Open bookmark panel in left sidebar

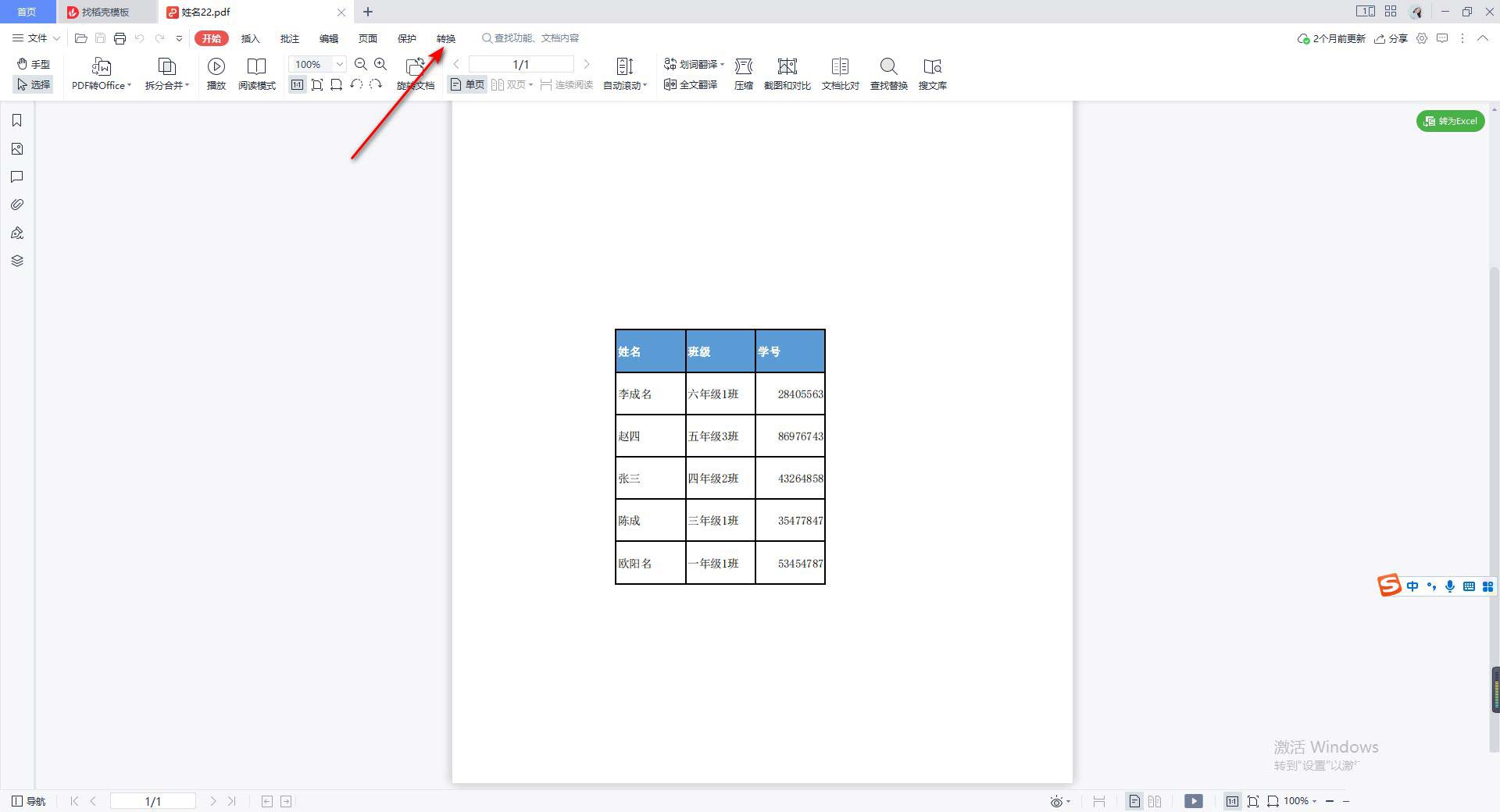click(x=17, y=120)
